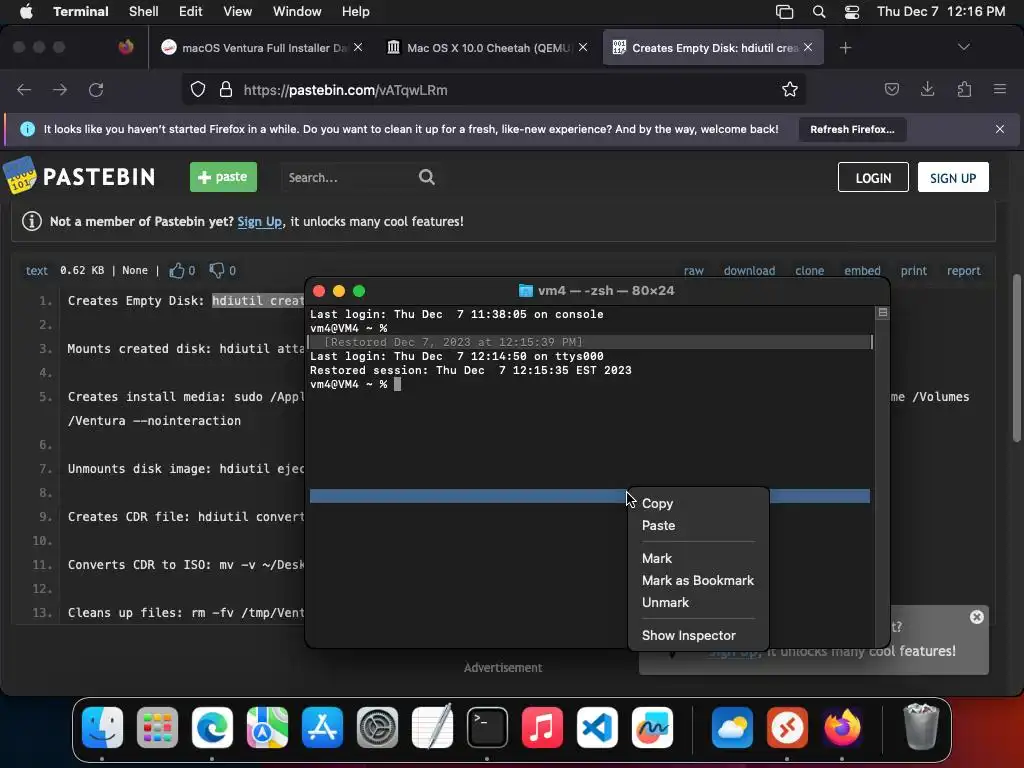The height and width of the screenshot is (768, 1024).
Task: Click the LOGIN button
Action: (873, 178)
